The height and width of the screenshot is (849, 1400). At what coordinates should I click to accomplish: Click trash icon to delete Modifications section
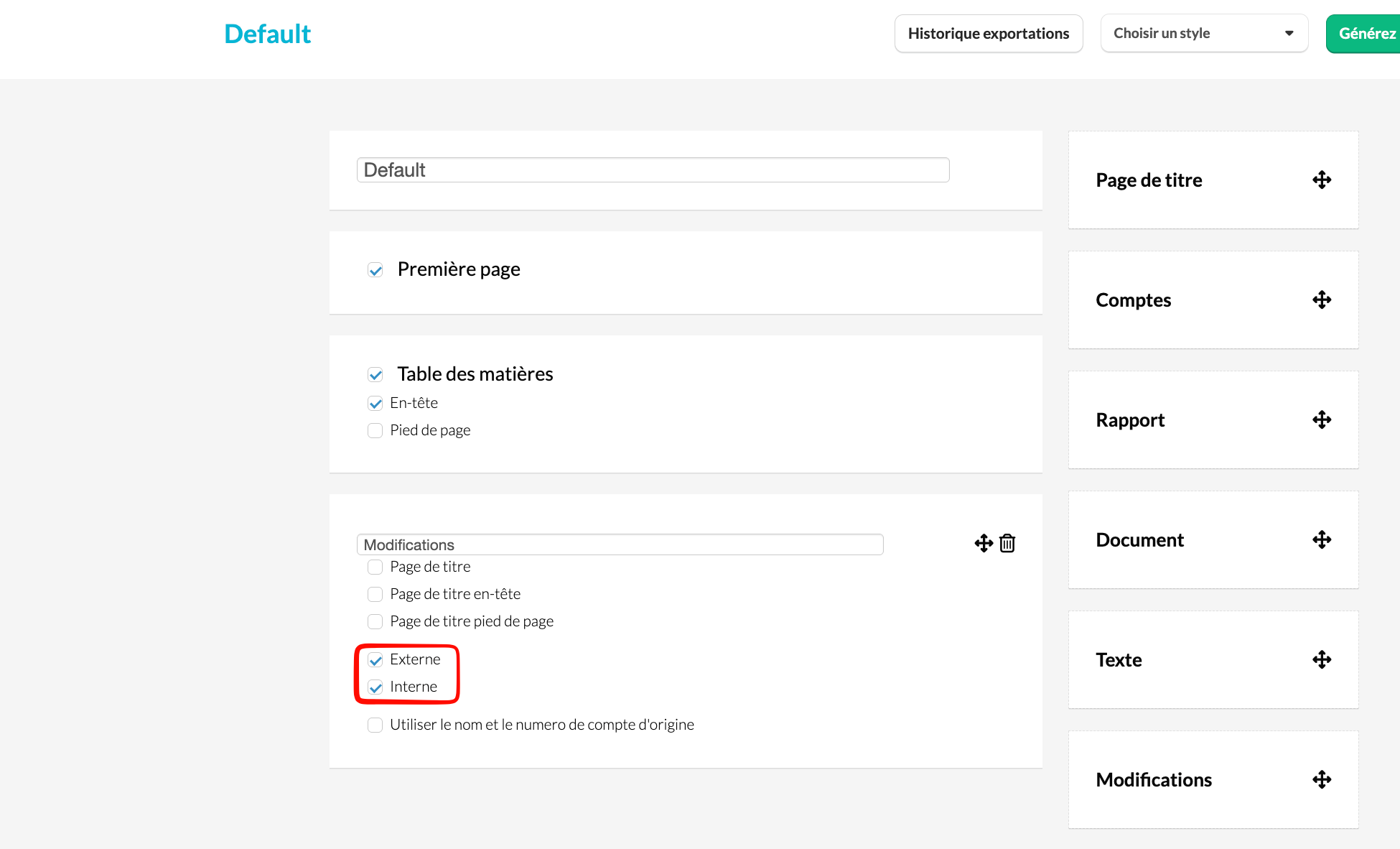click(1007, 543)
